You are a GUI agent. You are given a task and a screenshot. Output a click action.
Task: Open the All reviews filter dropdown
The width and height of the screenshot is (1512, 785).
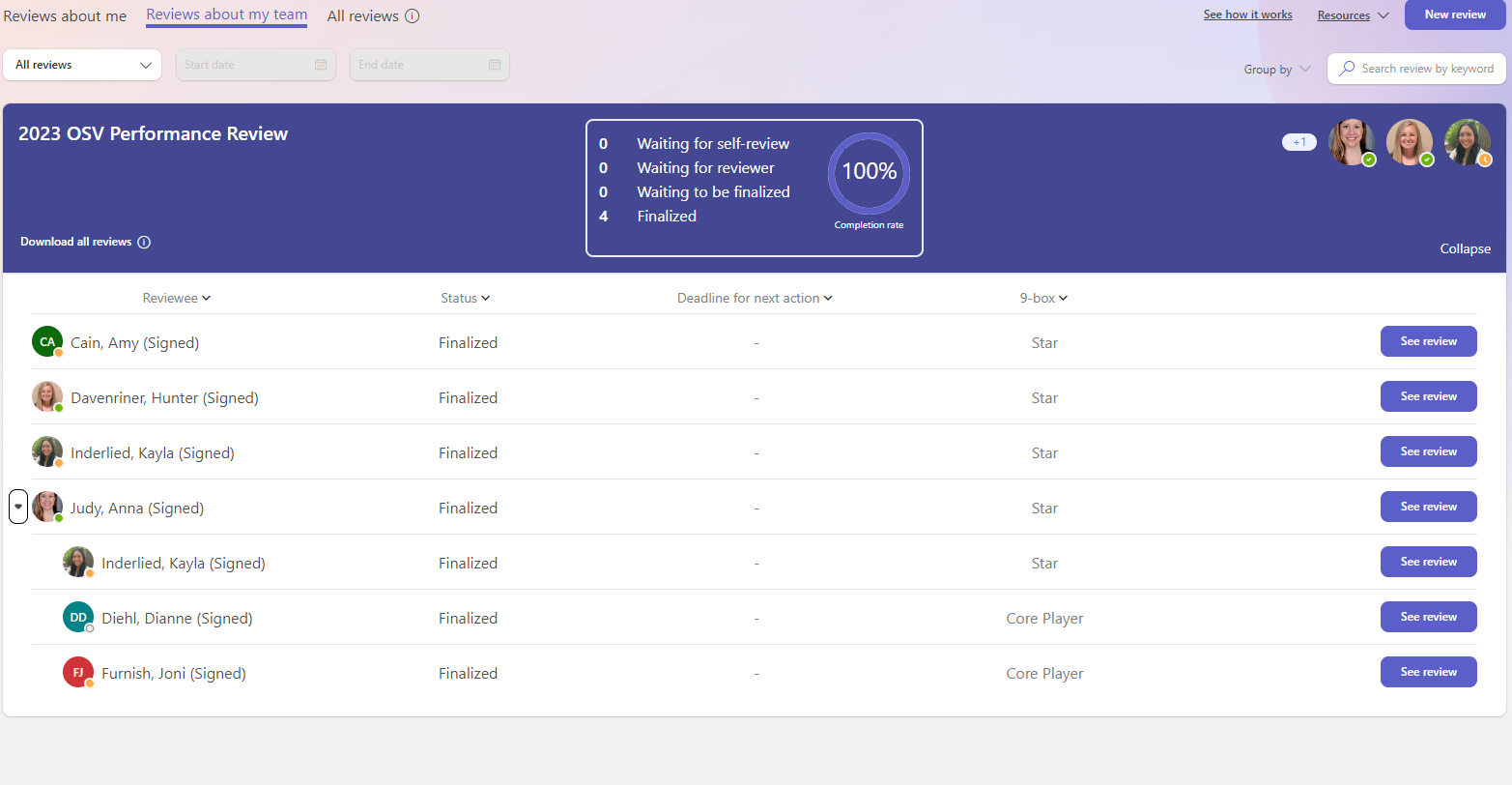tap(83, 65)
